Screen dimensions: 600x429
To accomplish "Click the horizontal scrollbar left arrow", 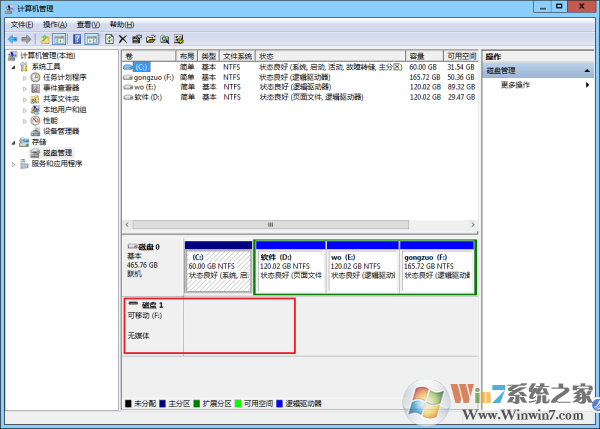I will 127,225.
